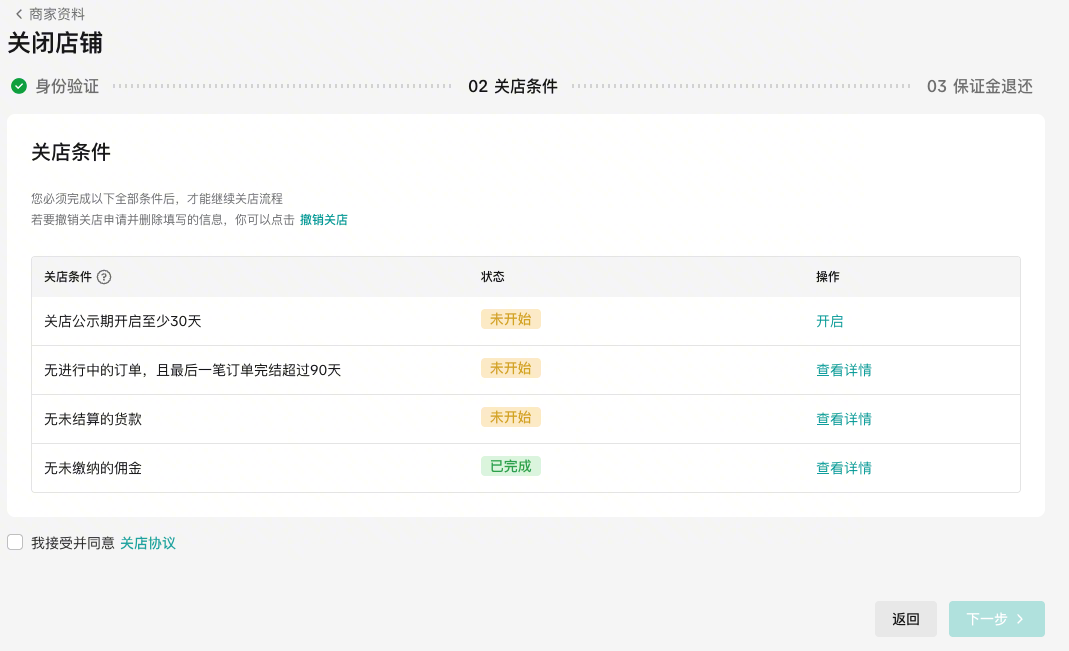This screenshot has width=1069, height=651.
Task: Click the 状态 column header
Action: [493, 277]
